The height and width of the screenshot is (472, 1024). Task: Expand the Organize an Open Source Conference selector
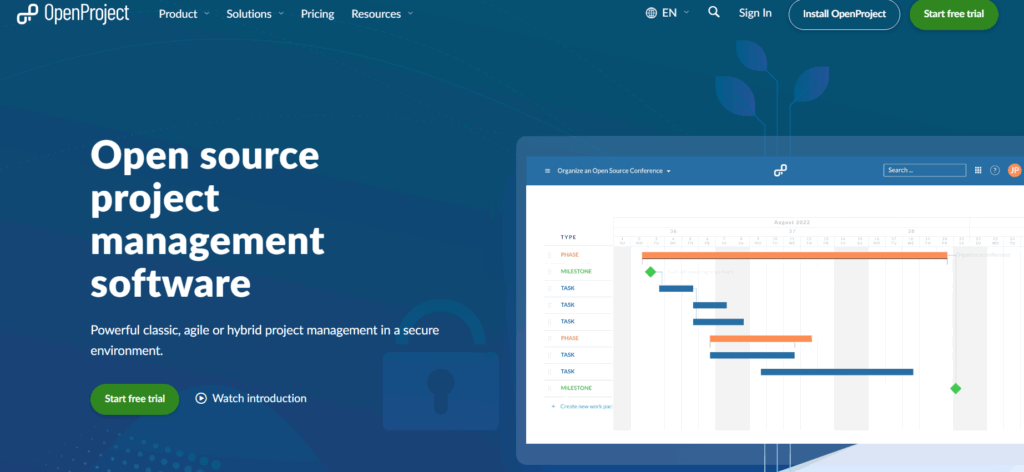614,171
